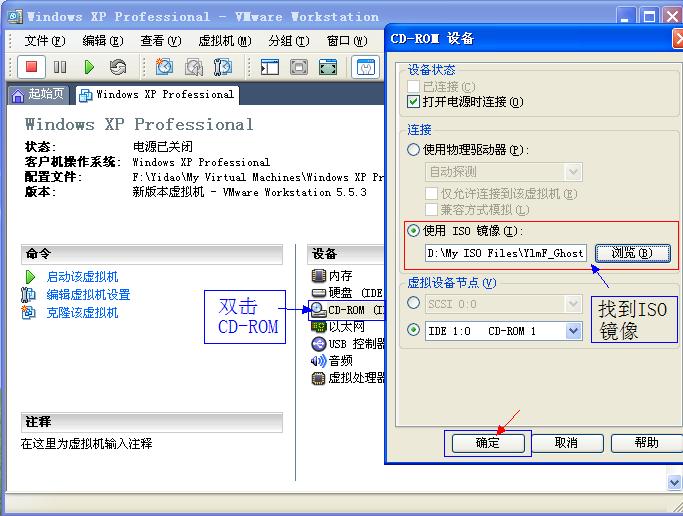Click the 确定 OK button
This screenshot has height=516, width=683.
488,443
